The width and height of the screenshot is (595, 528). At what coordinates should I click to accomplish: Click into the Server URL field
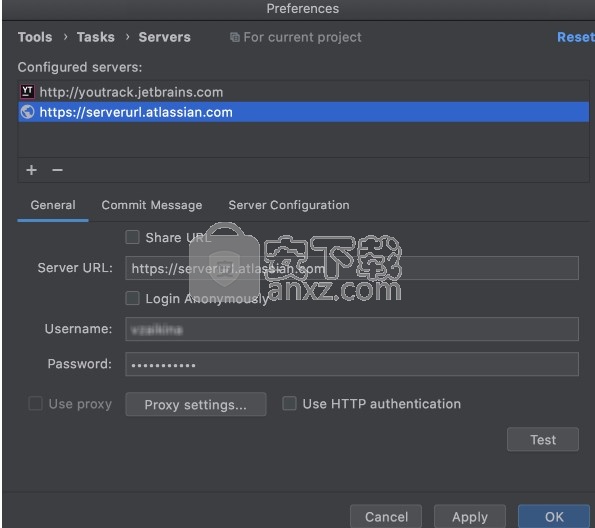point(352,268)
